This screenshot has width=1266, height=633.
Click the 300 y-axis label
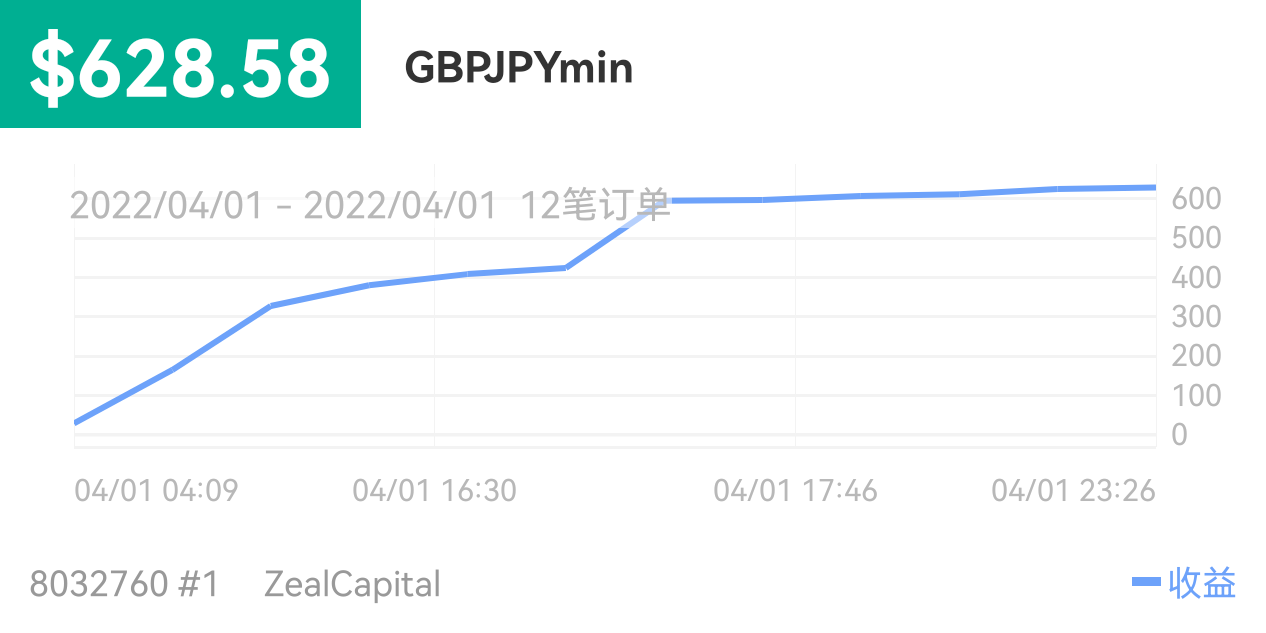1196,317
